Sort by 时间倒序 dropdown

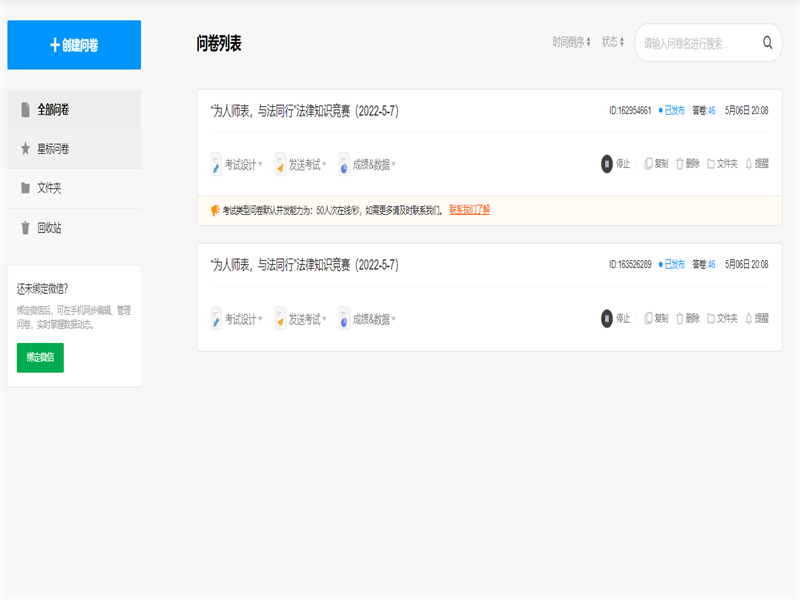pos(571,42)
